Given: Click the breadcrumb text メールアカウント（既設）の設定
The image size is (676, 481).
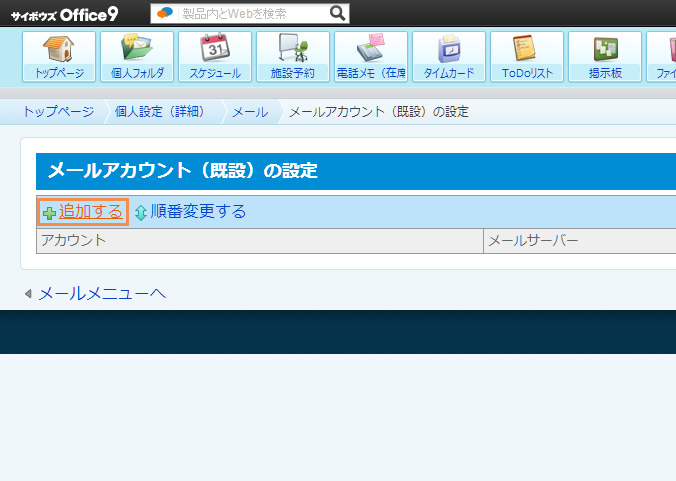Looking at the screenshot, I should point(379,112).
